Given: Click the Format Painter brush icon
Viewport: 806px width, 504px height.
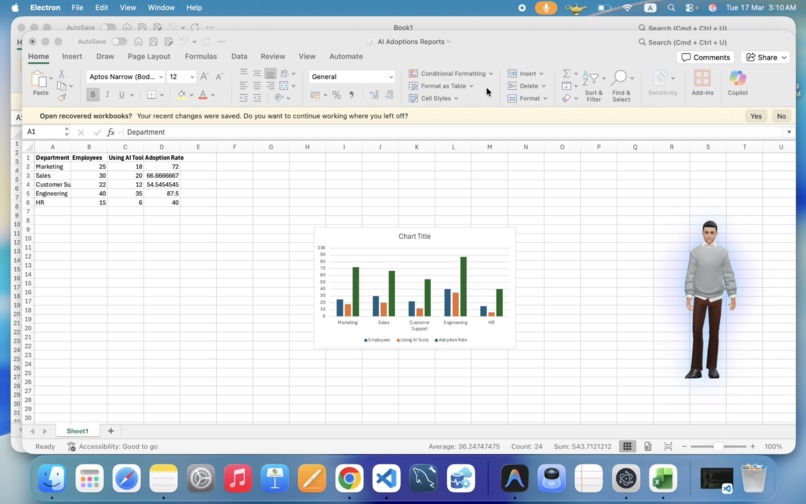Looking at the screenshot, I should 62,97.
